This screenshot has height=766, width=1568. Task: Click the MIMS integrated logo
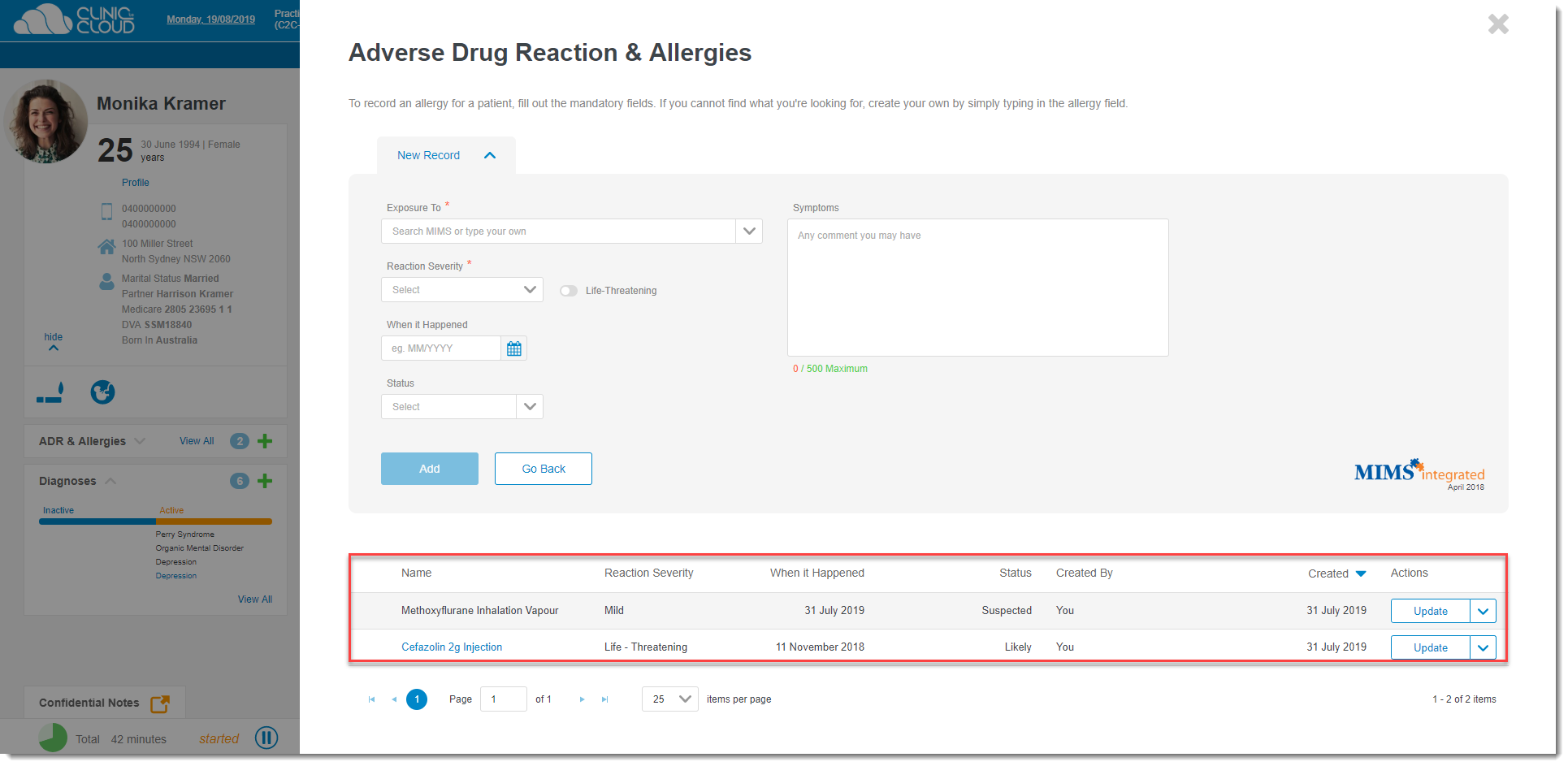[x=1419, y=474]
